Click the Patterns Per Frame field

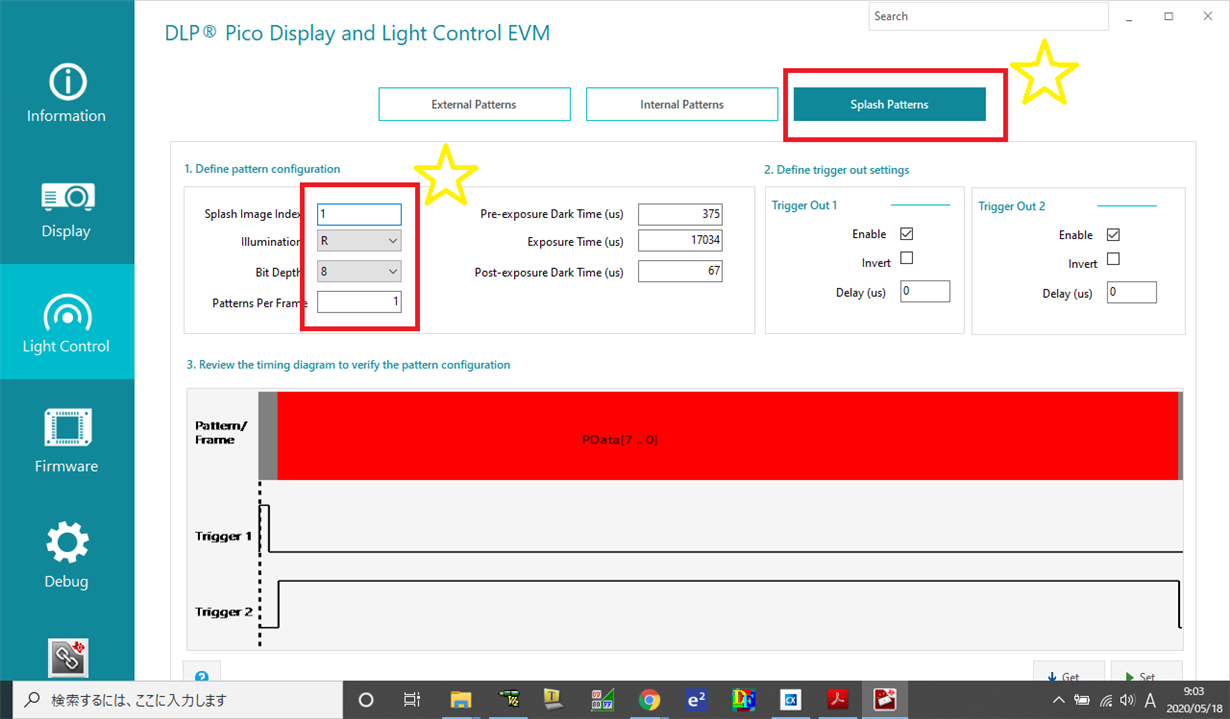(359, 301)
